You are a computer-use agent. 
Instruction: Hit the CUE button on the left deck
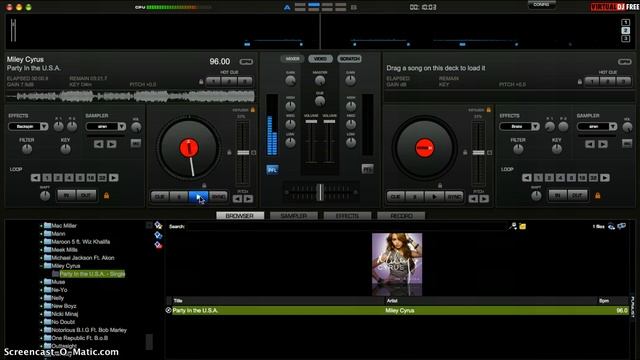(160, 197)
